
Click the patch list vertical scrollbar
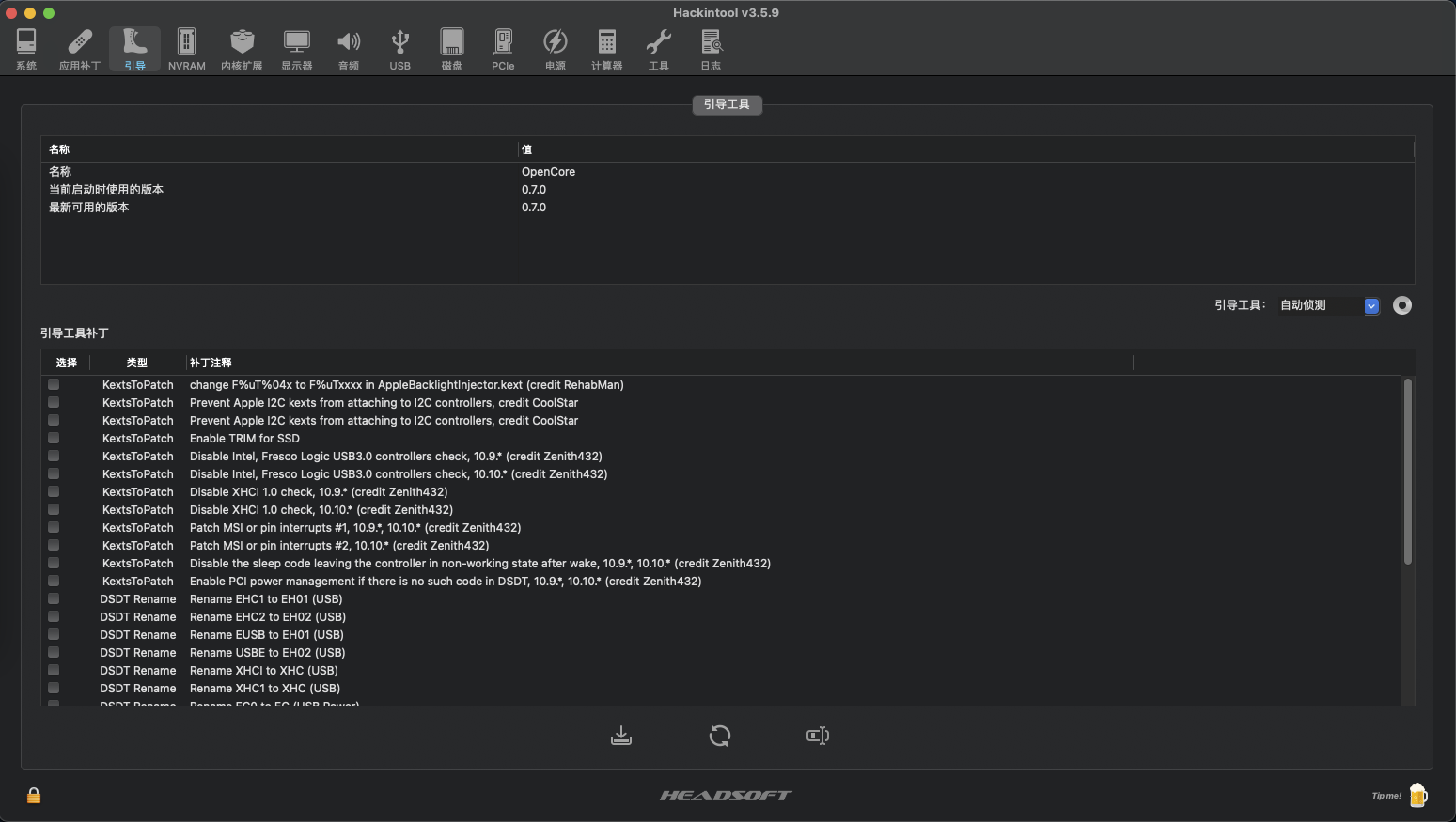click(x=1407, y=472)
